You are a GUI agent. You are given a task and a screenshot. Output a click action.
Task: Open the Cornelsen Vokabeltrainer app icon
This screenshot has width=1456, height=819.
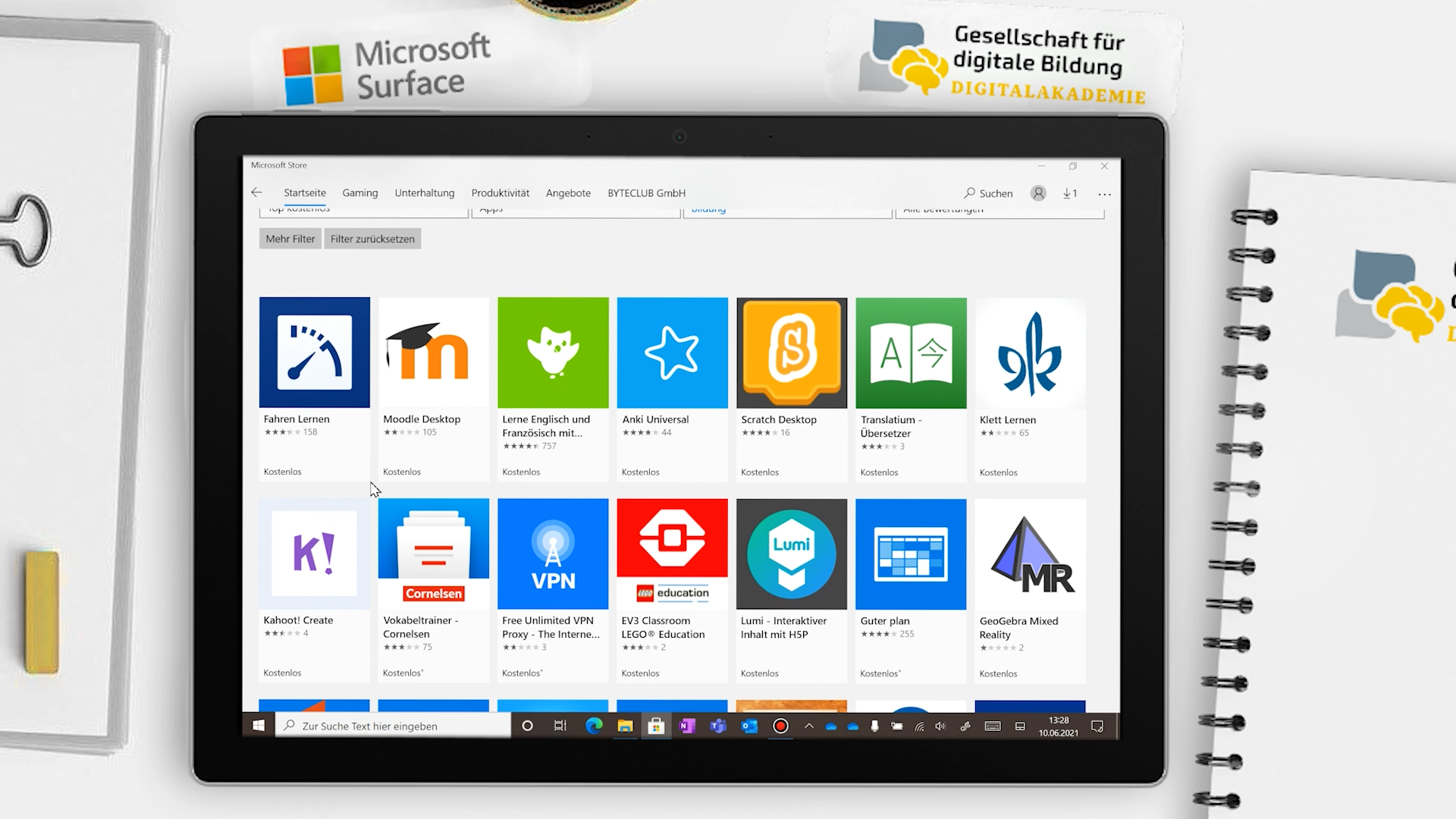[434, 554]
